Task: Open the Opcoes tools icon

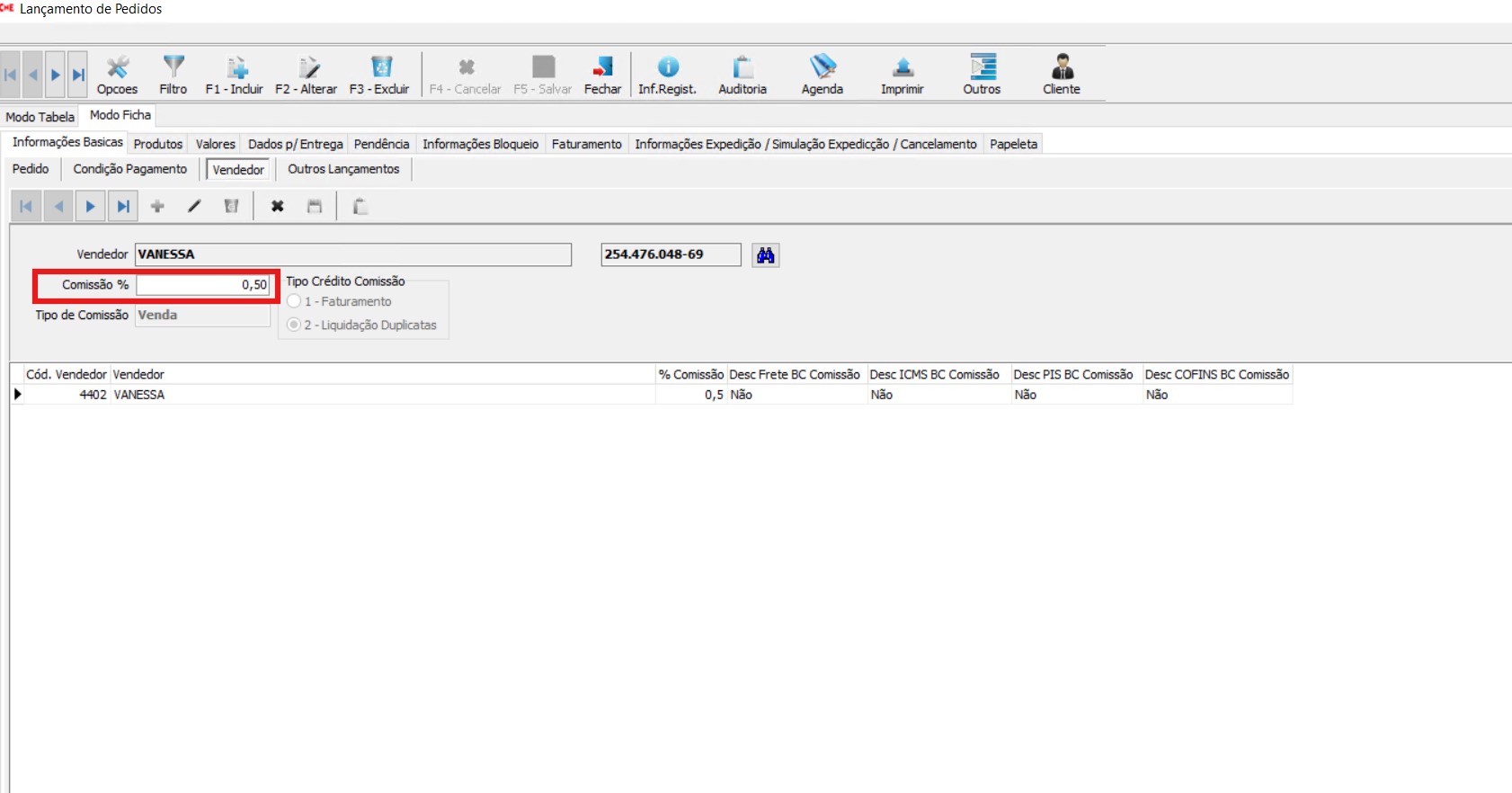Action: (117, 68)
